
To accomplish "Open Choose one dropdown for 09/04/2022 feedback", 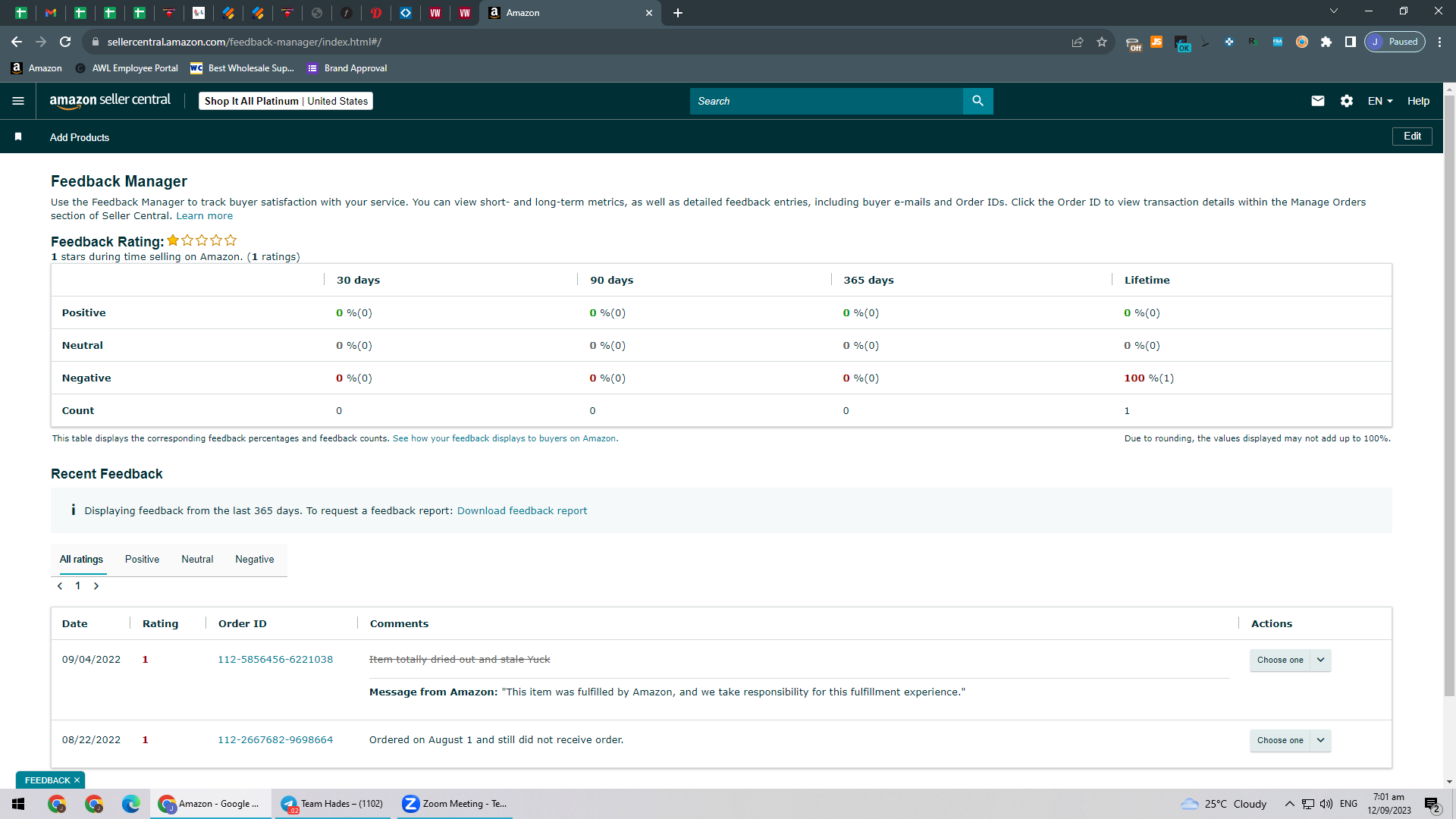I will coord(1290,660).
